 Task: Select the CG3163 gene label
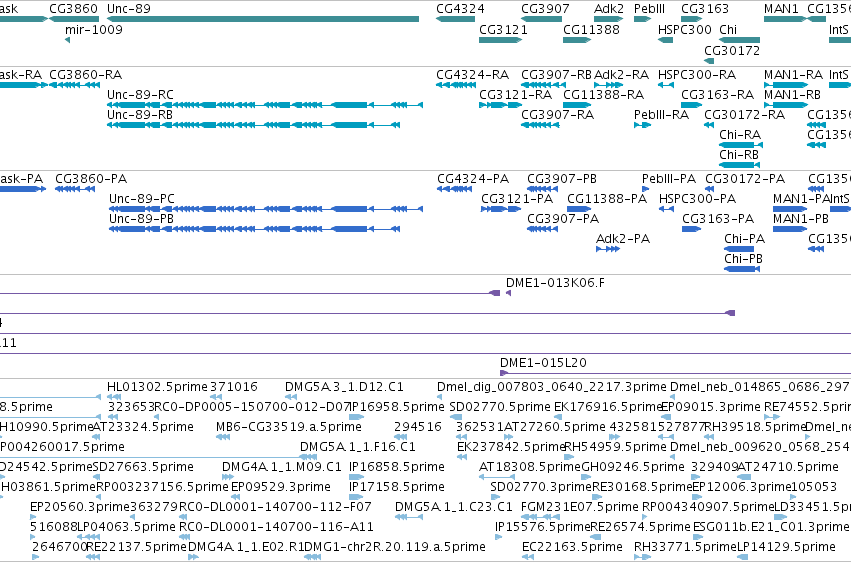[x=705, y=9]
